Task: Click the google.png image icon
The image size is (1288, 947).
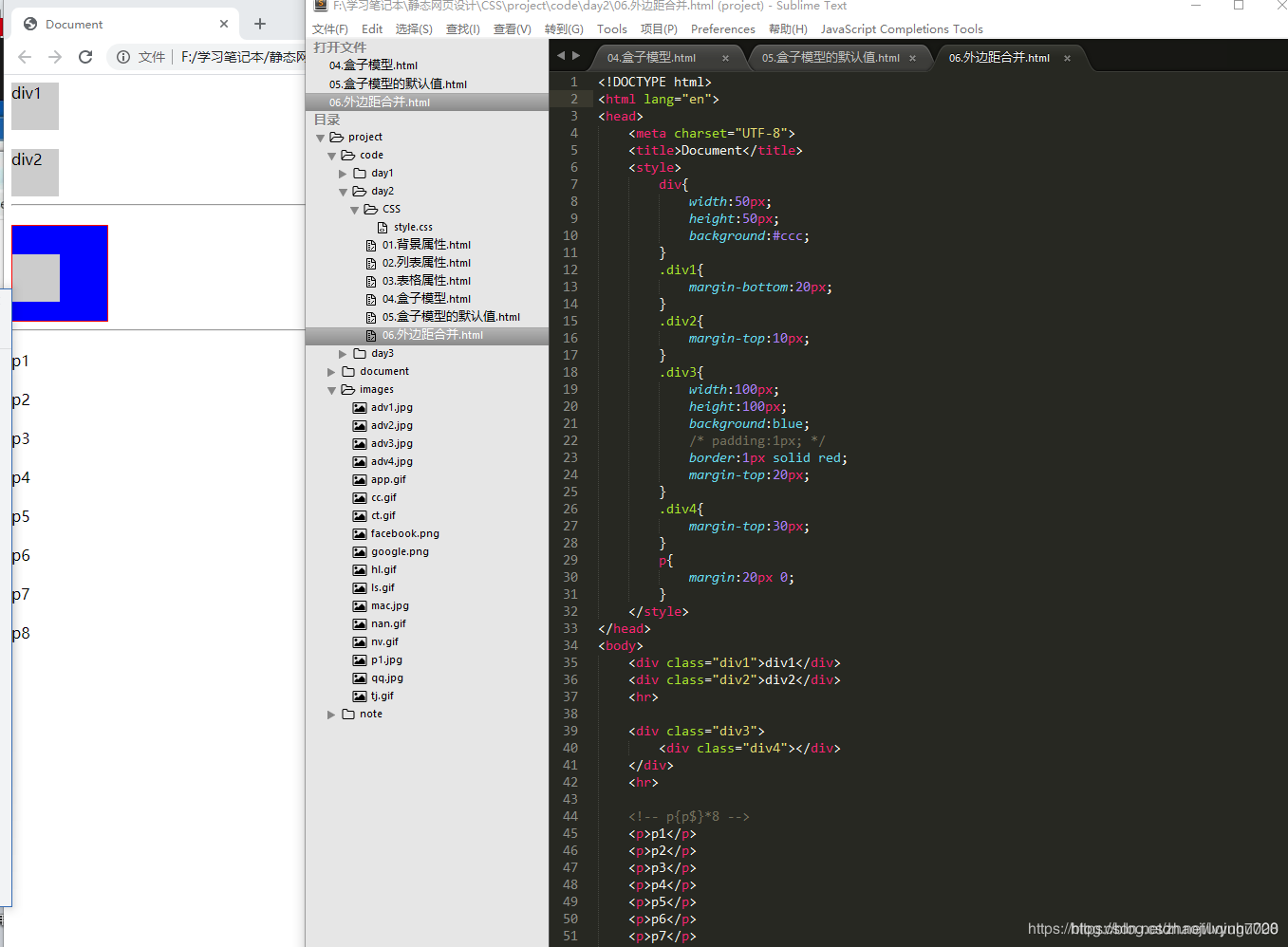Action: pos(360,551)
